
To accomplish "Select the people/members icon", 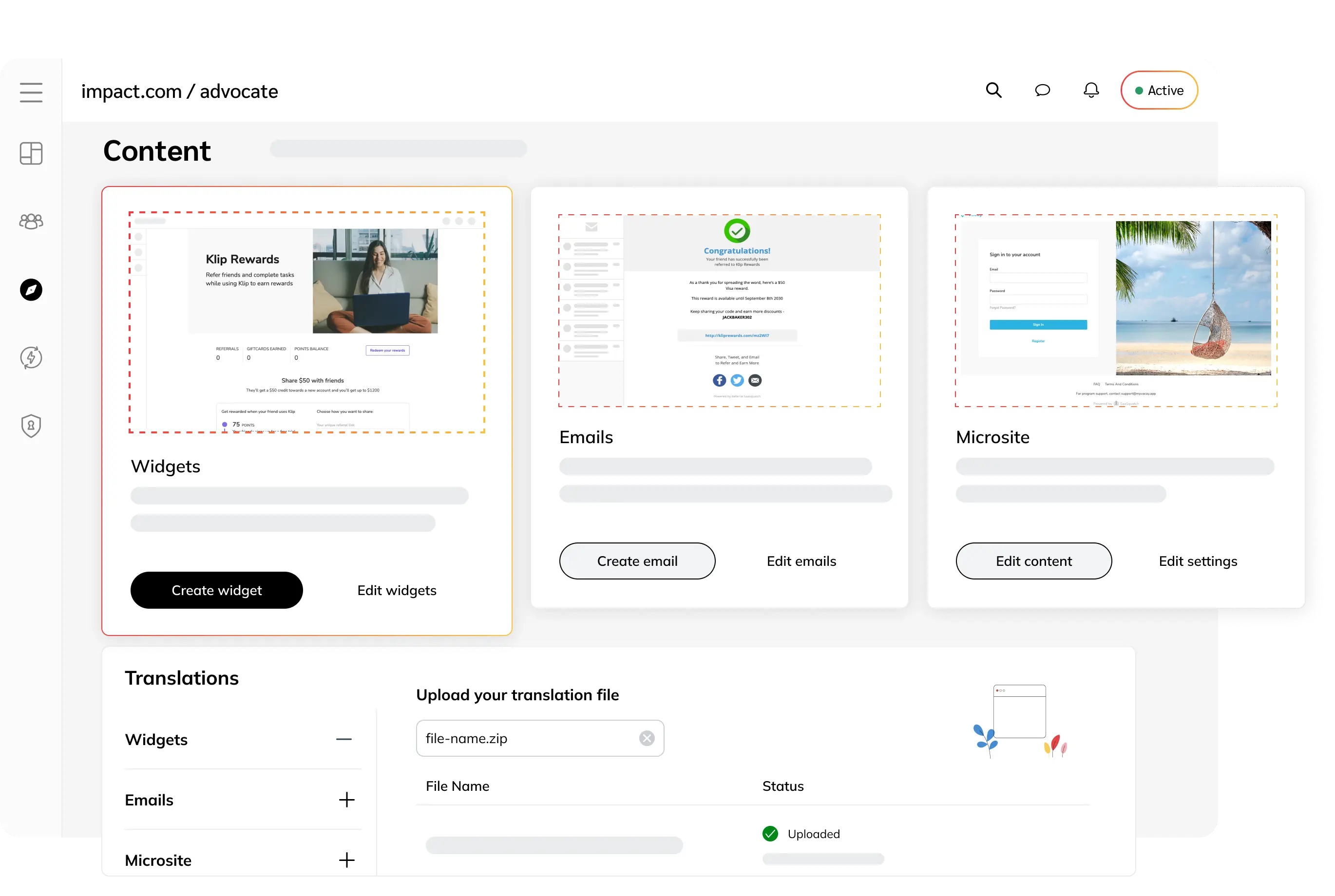I will coord(31,220).
